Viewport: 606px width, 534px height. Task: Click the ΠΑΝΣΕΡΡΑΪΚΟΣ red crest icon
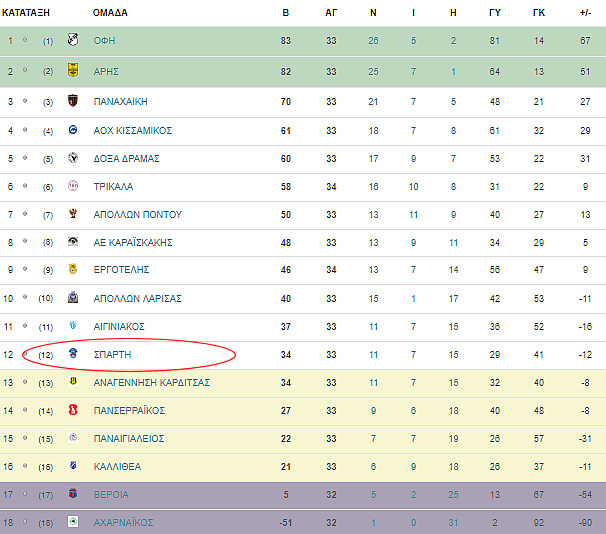(x=73, y=410)
